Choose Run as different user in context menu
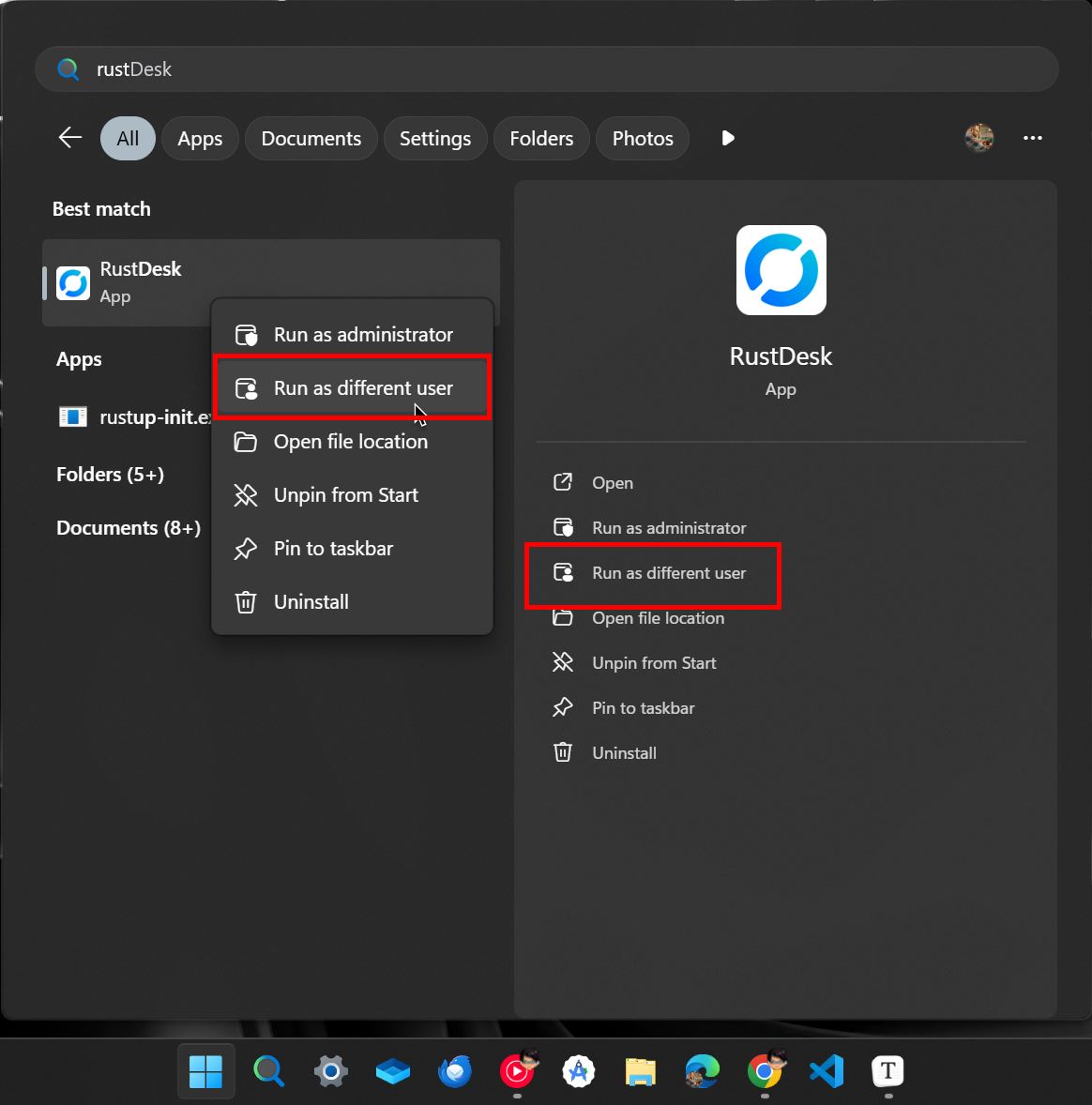Viewport: 1092px width, 1105px height. click(x=352, y=388)
